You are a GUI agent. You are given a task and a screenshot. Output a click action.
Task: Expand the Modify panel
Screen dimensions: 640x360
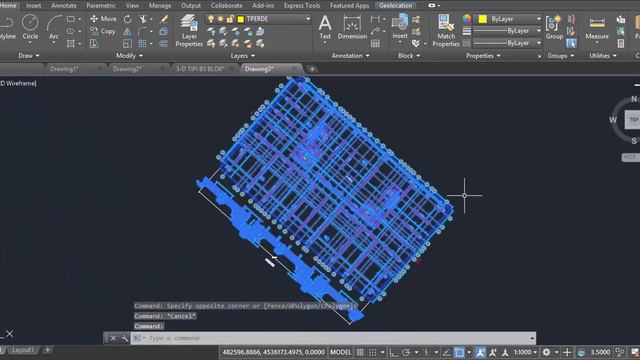click(129, 56)
